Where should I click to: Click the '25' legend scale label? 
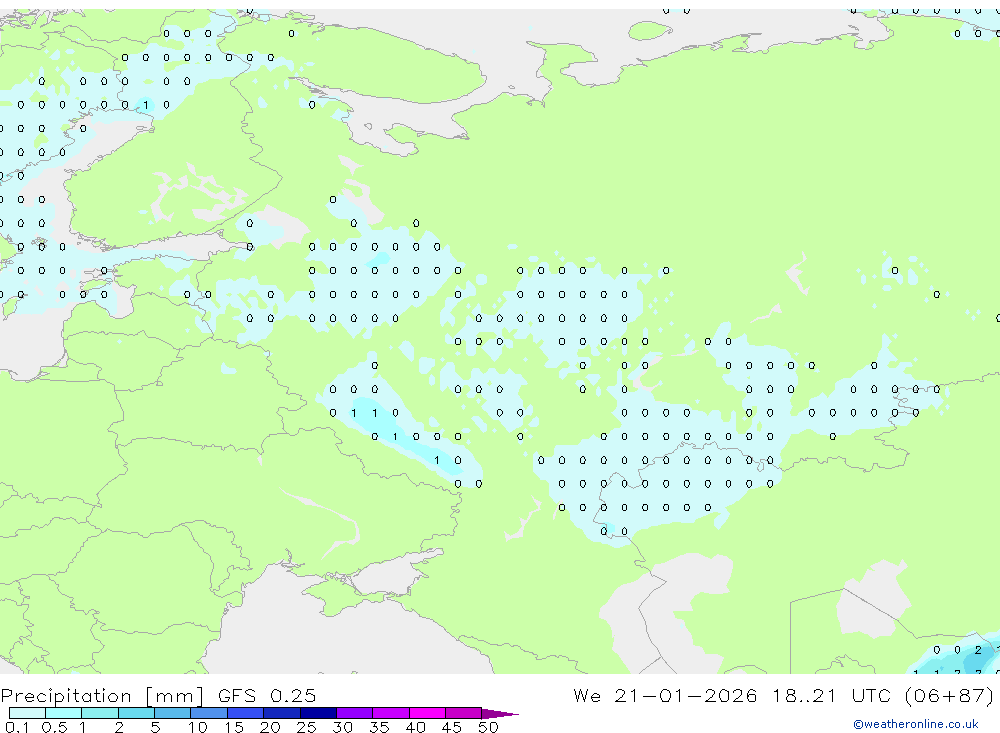pos(306,727)
